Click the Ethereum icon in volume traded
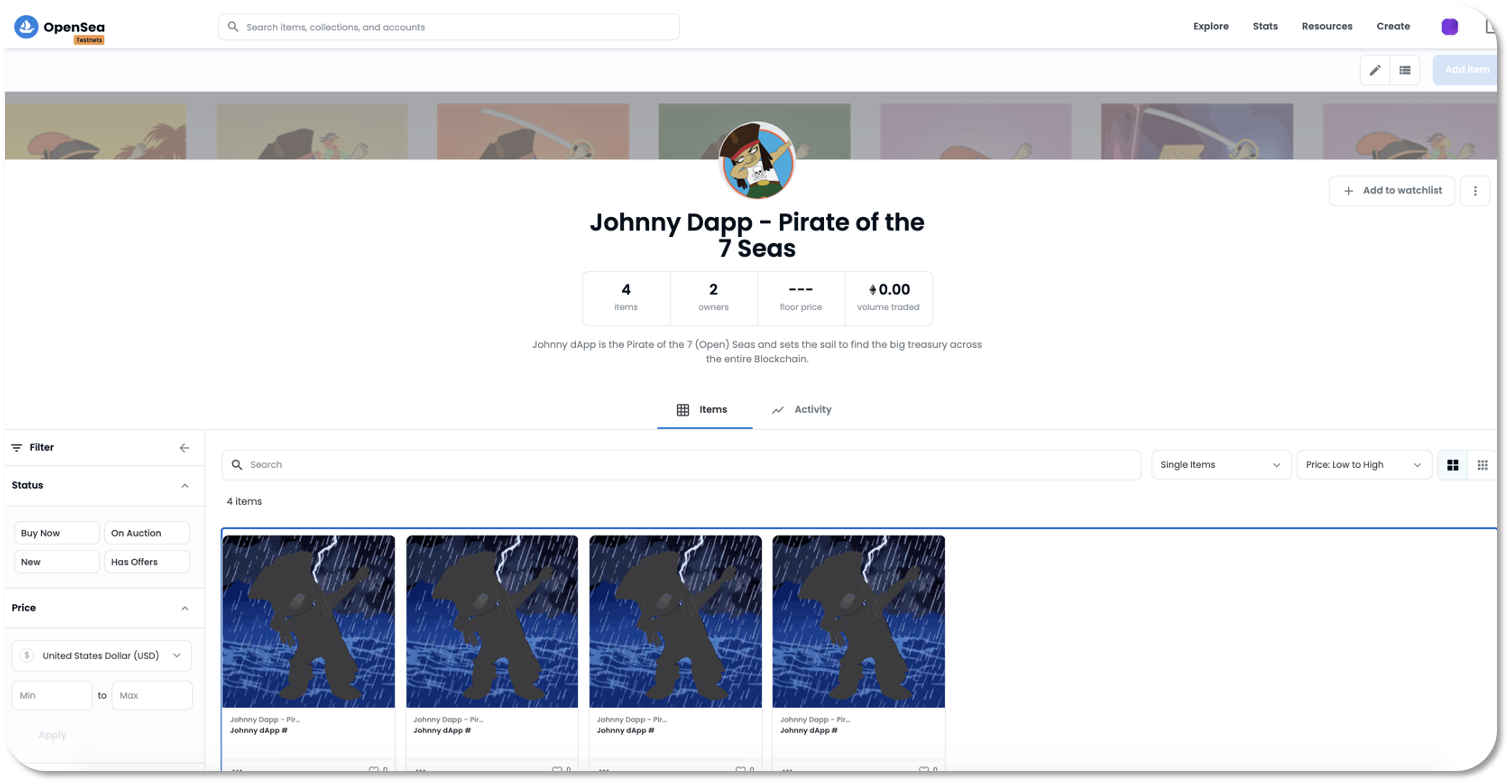 click(x=872, y=290)
